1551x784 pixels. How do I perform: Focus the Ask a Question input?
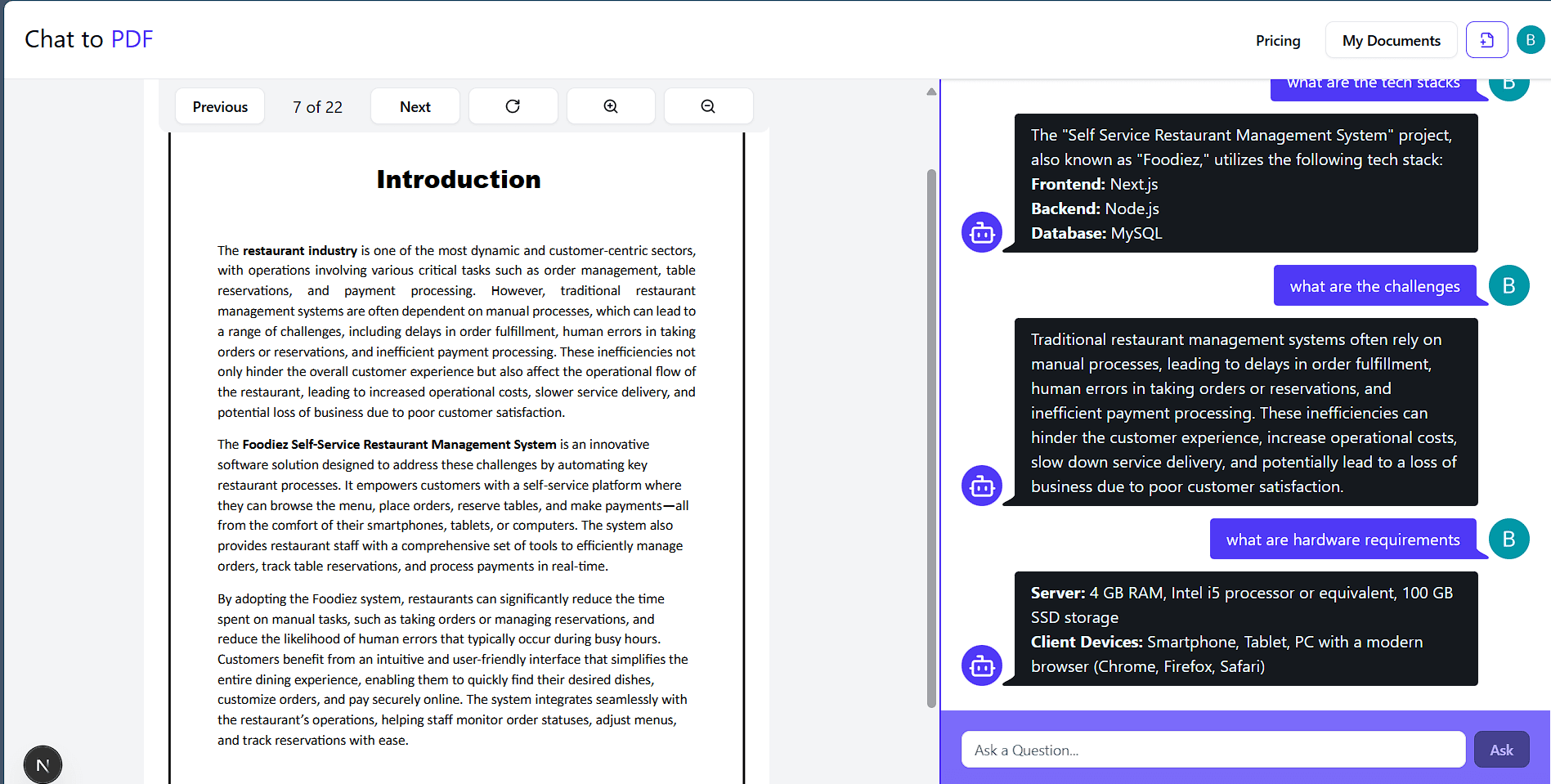(x=1213, y=750)
